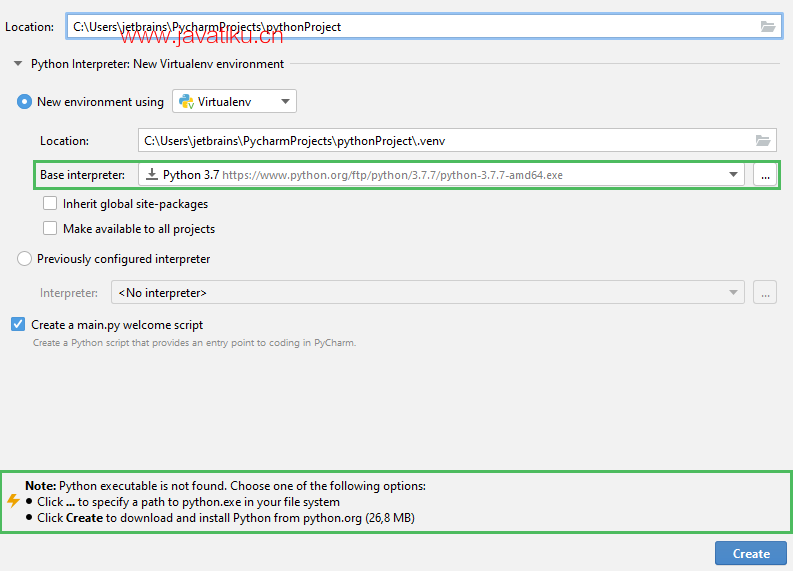Click the Create button
This screenshot has height=571, width=793.
(751, 553)
